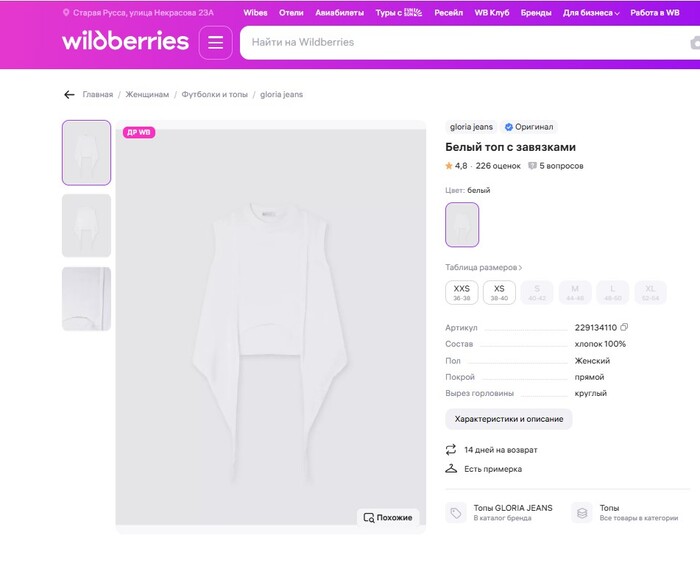Click the similar items 'Похожие' button
This screenshot has height=577, width=700.
tap(388, 517)
